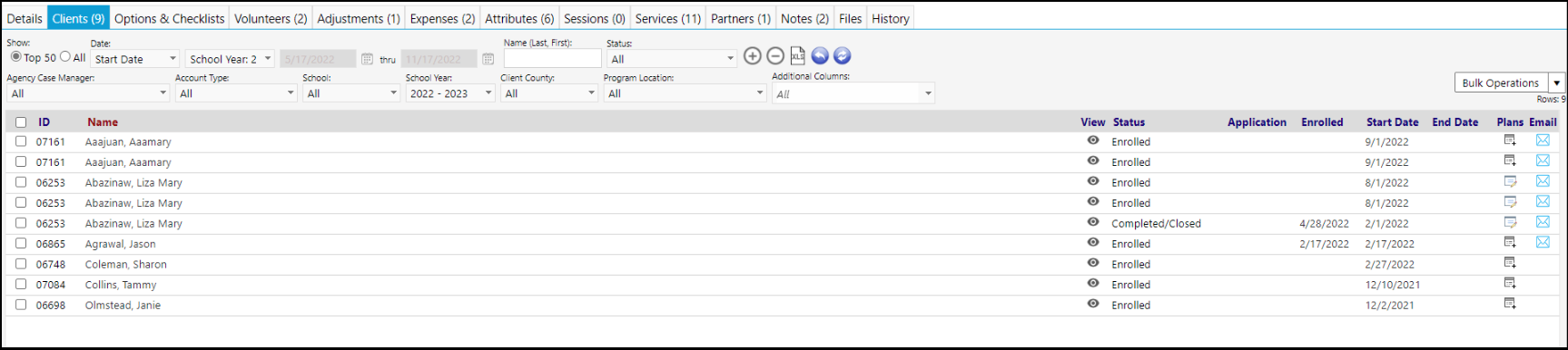Click the 5/17/2022 from-date field

[318, 59]
